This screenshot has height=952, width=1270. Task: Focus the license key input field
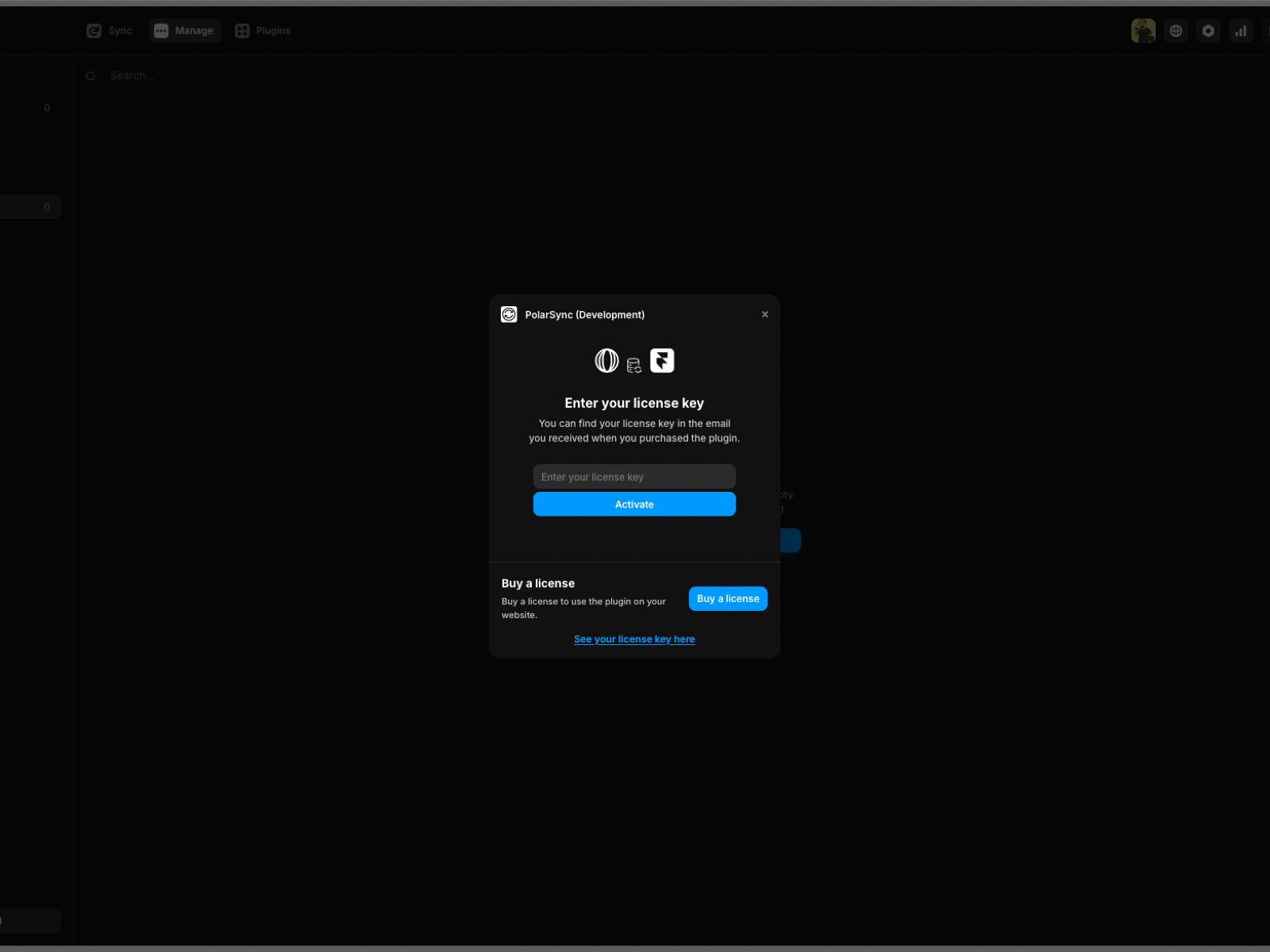pyautogui.click(x=634, y=477)
